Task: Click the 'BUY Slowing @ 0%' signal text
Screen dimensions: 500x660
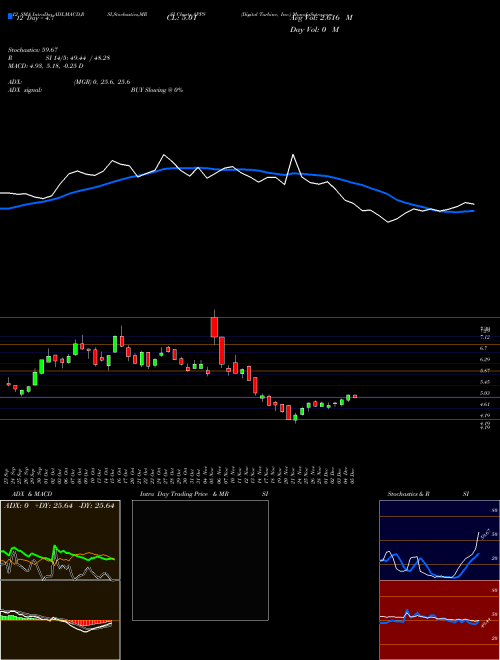Action: (x=157, y=90)
